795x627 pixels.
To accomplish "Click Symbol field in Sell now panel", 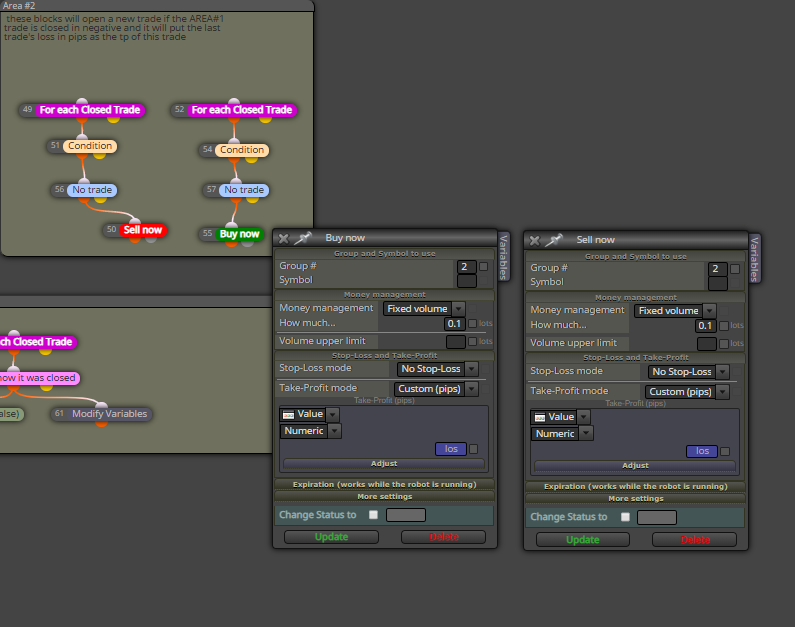I will (x=717, y=283).
